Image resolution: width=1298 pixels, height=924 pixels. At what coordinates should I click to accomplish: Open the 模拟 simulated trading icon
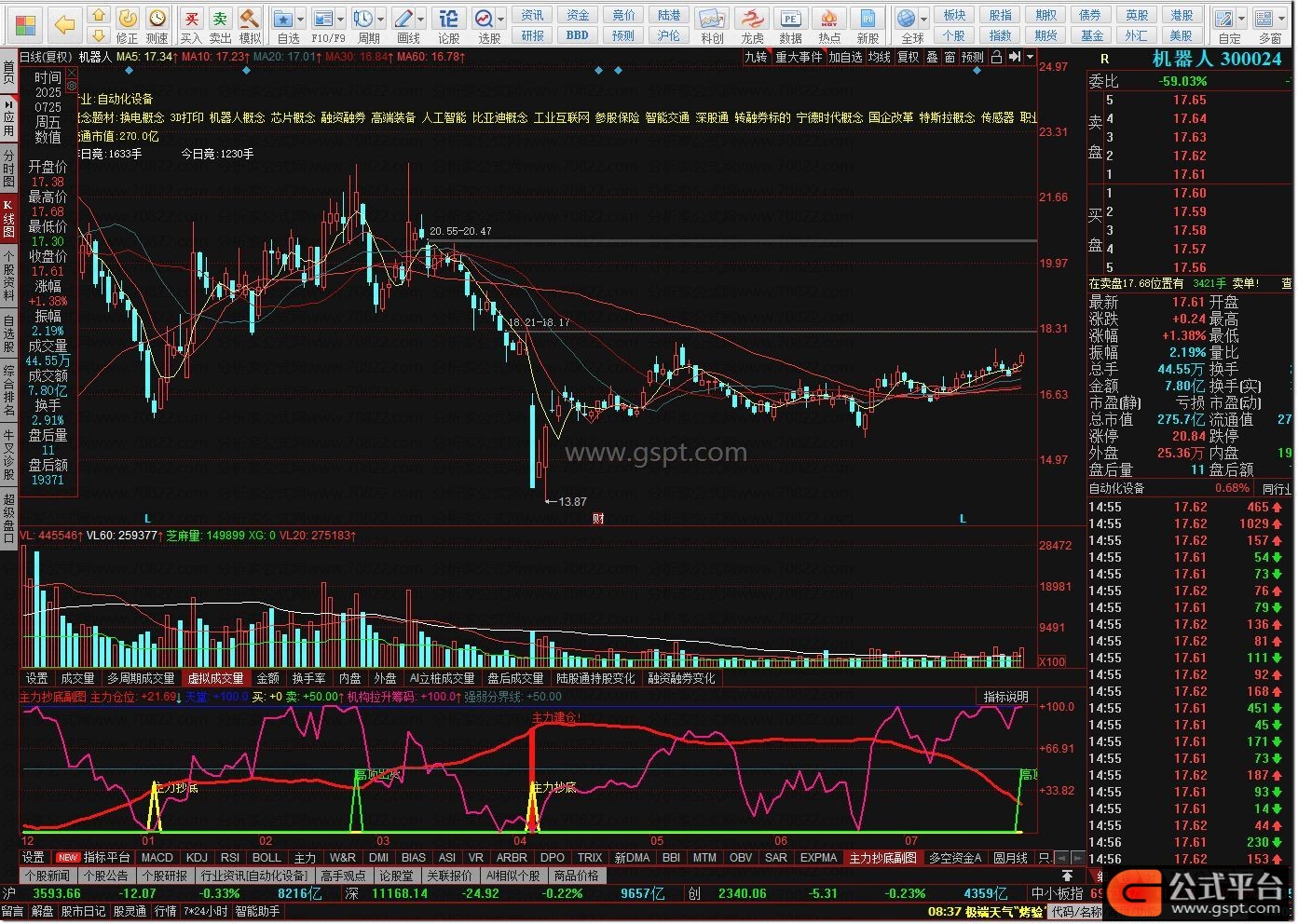tap(249, 26)
